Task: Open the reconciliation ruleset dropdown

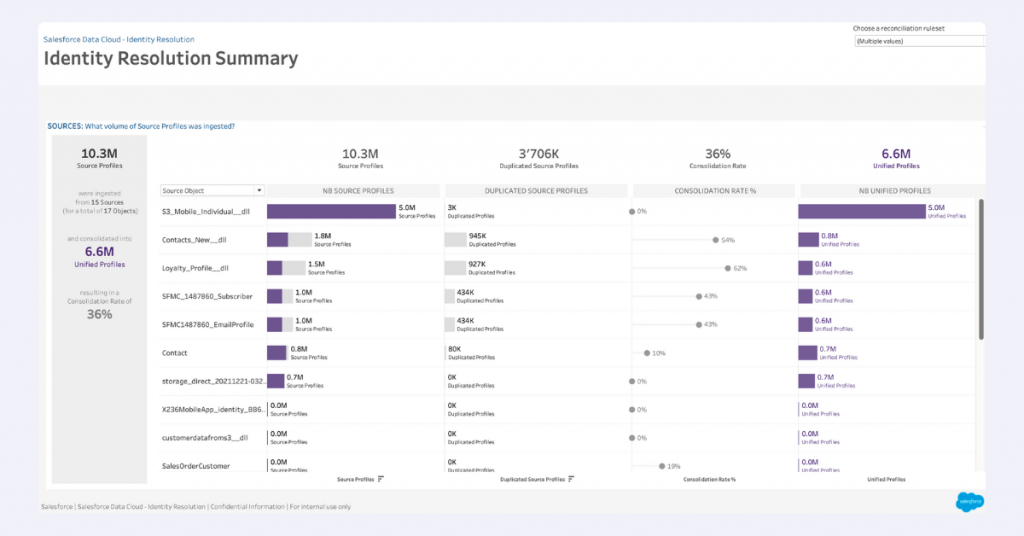Action: 919,41
